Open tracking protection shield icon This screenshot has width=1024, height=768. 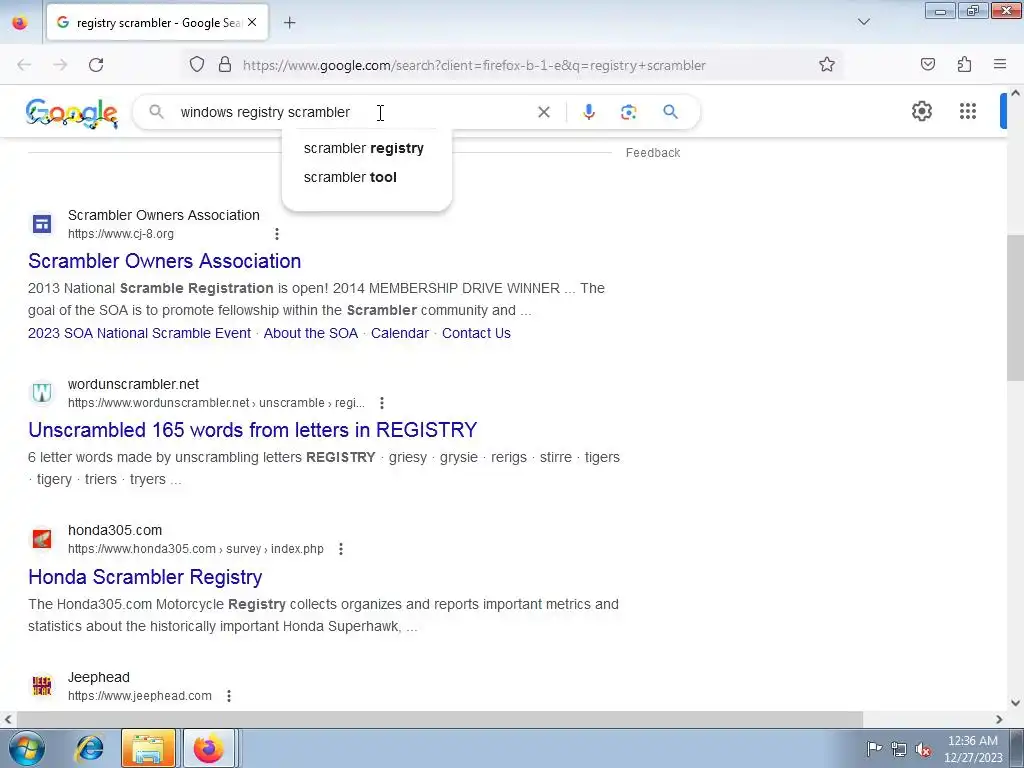click(x=197, y=64)
